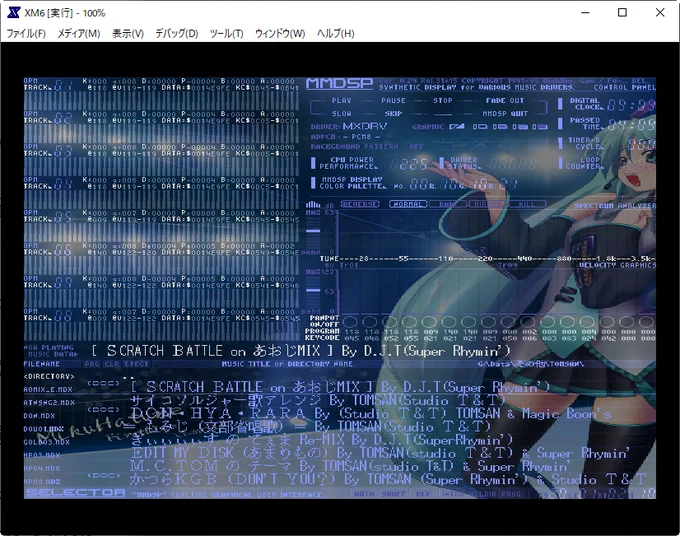Image resolution: width=680 pixels, height=536 pixels.
Task: Click SKIP playback control
Action: coord(393,114)
